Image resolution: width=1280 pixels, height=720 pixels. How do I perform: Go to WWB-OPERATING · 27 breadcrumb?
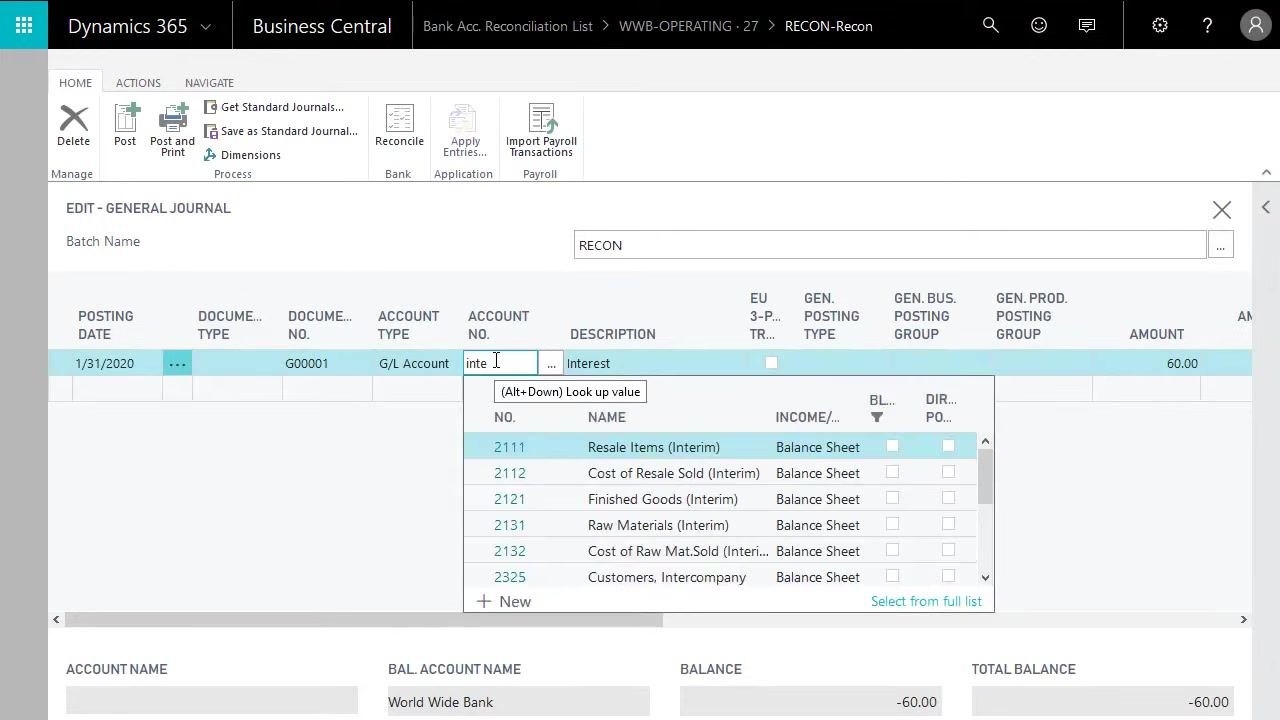(x=688, y=26)
